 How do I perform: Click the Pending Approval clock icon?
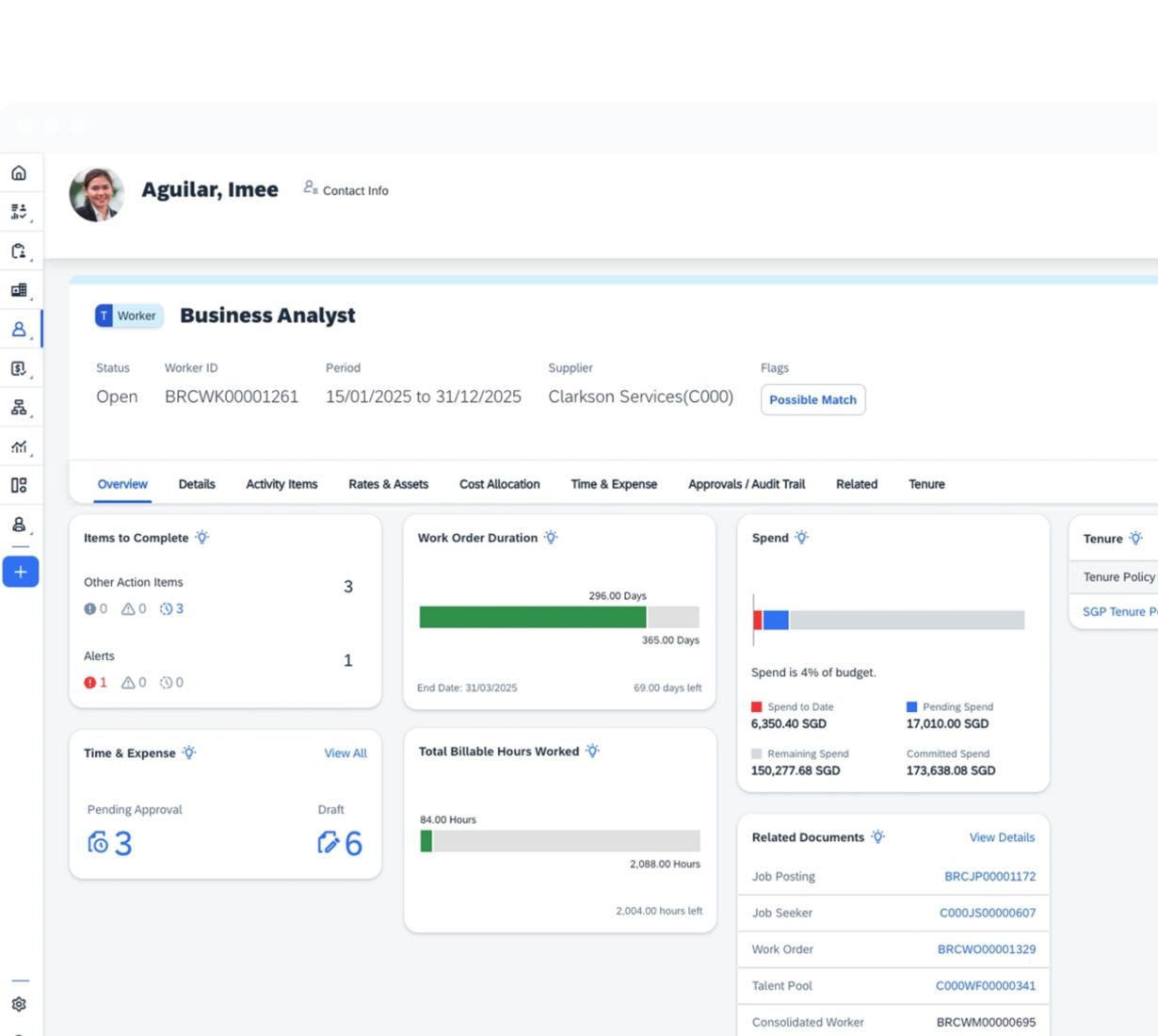(x=98, y=842)
